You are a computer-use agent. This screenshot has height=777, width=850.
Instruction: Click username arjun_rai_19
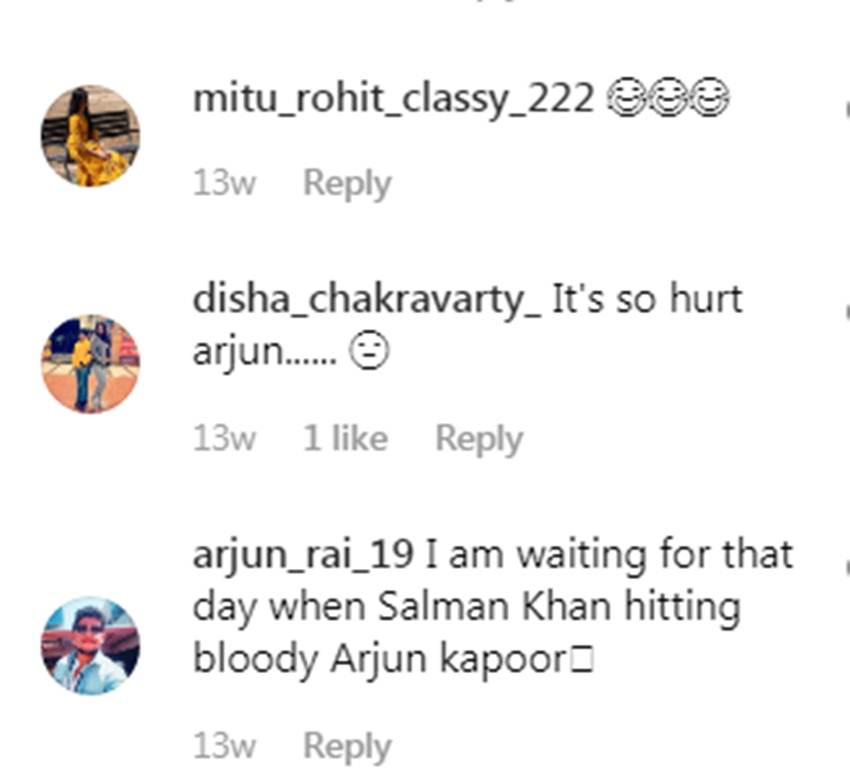(304, 555)
